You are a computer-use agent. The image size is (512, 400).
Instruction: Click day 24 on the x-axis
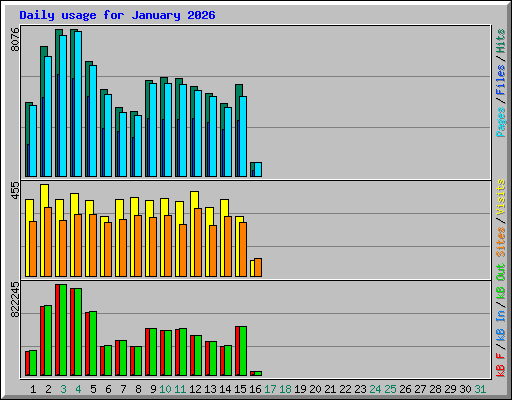click(x=375, y=389)
